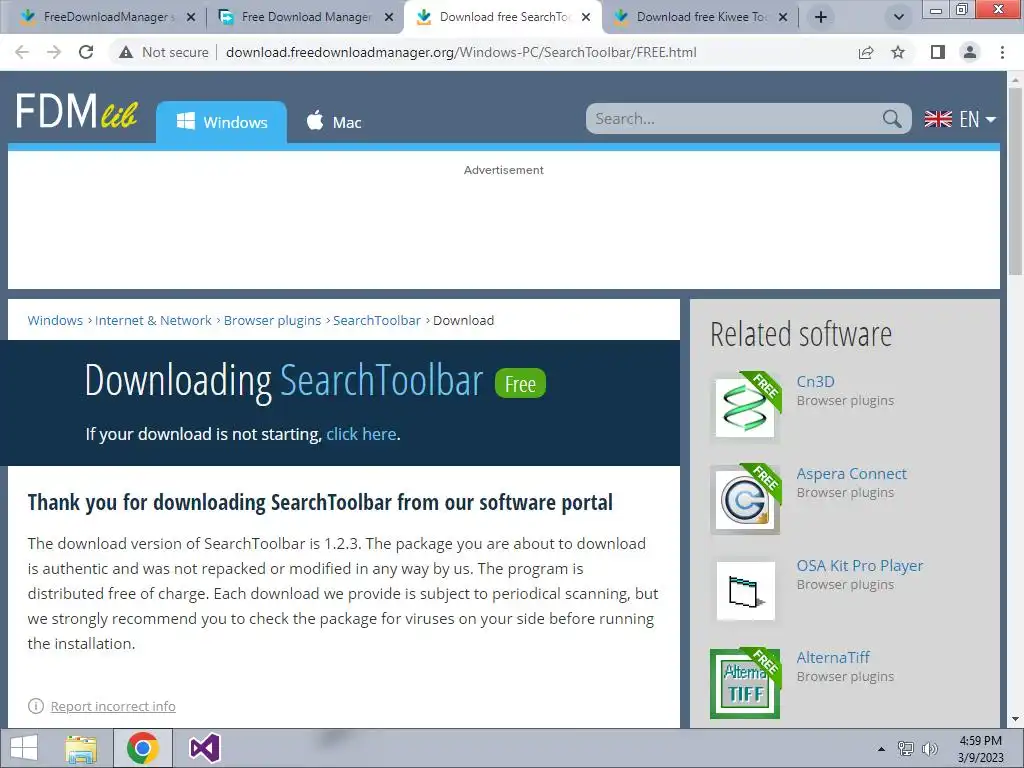This screenshot has height=768, width=1024.
Task: Reload the page
Action: click(x=86, y=52)
